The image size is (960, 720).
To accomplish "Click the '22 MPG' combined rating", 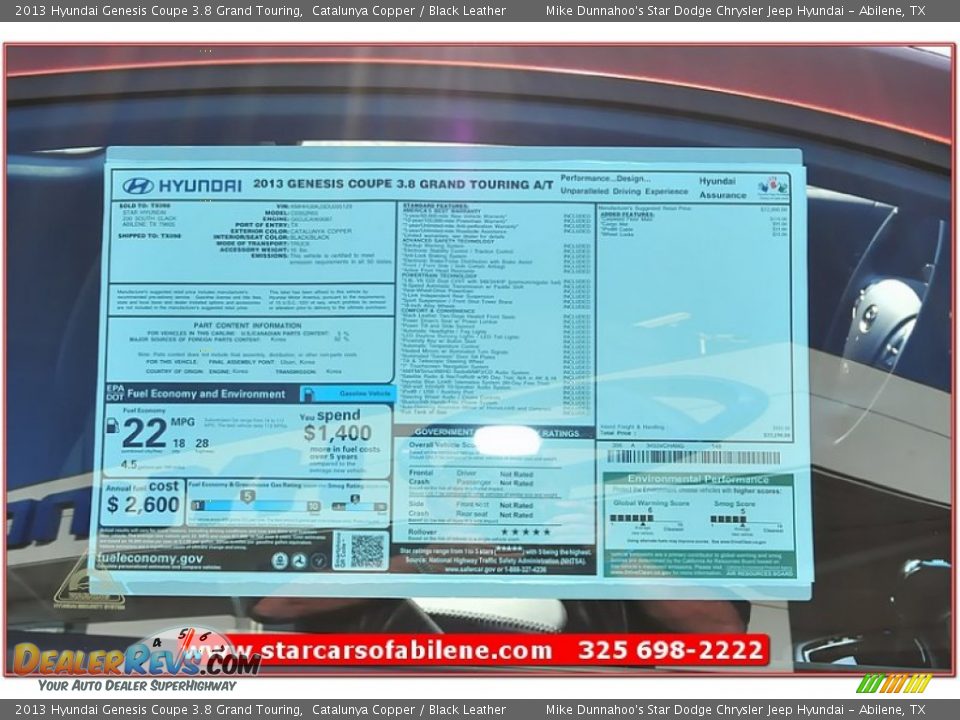I will (x=158, y=431).
